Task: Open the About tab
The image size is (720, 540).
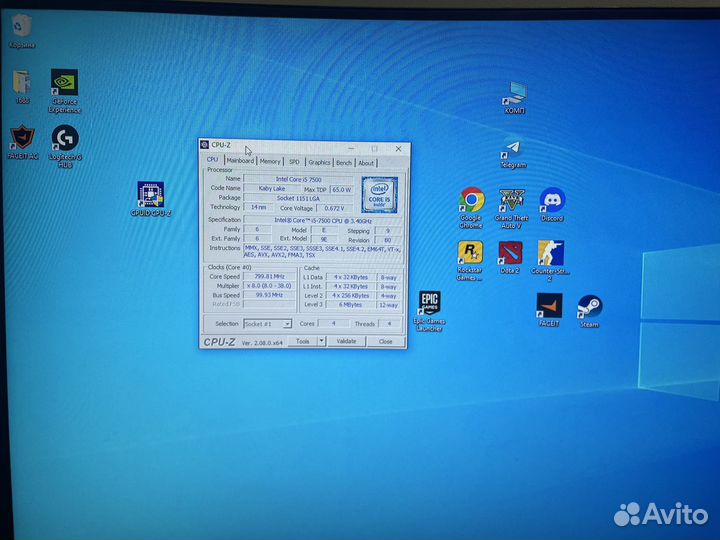Action: point(366,163)
